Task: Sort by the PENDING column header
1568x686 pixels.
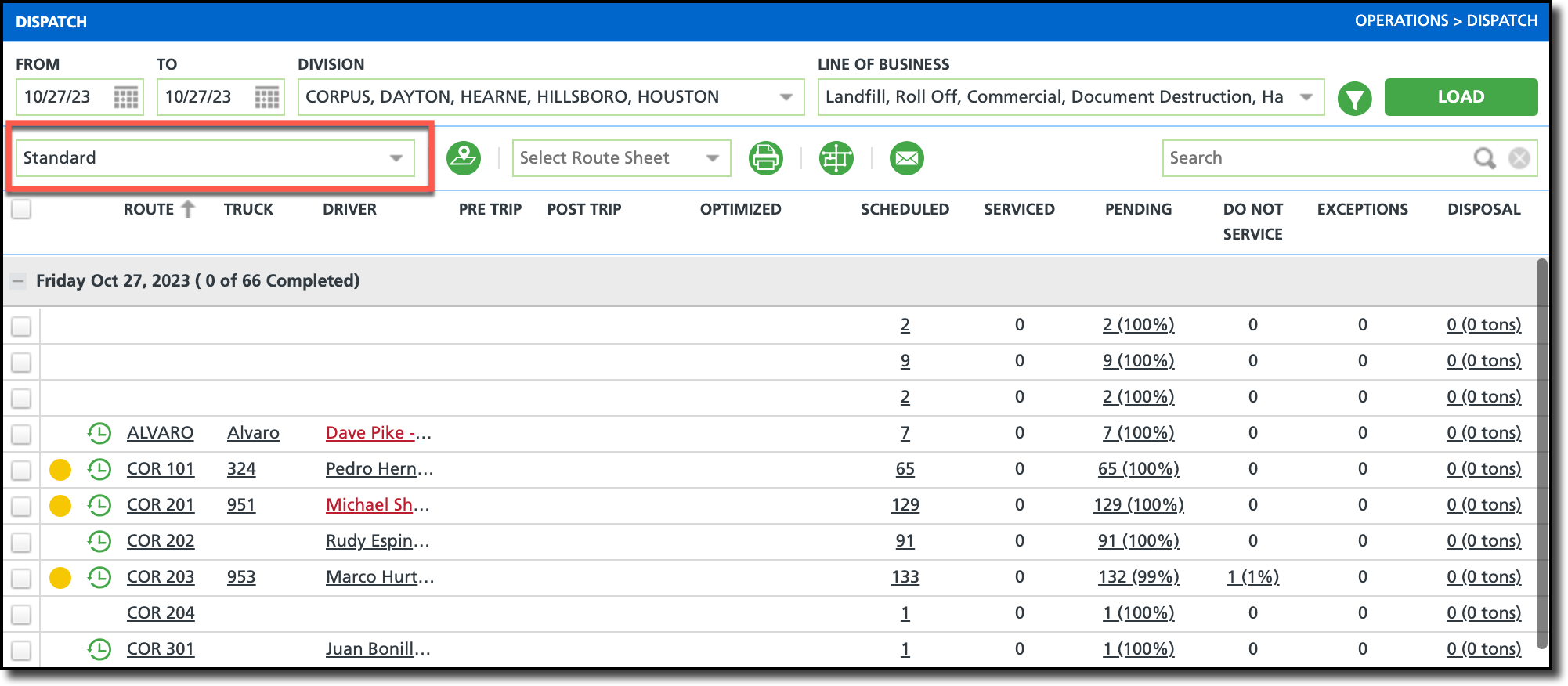Action: 1138,209
